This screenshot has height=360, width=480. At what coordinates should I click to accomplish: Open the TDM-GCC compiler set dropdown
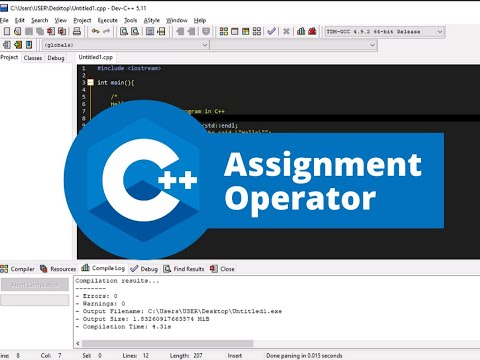[384, 32]
